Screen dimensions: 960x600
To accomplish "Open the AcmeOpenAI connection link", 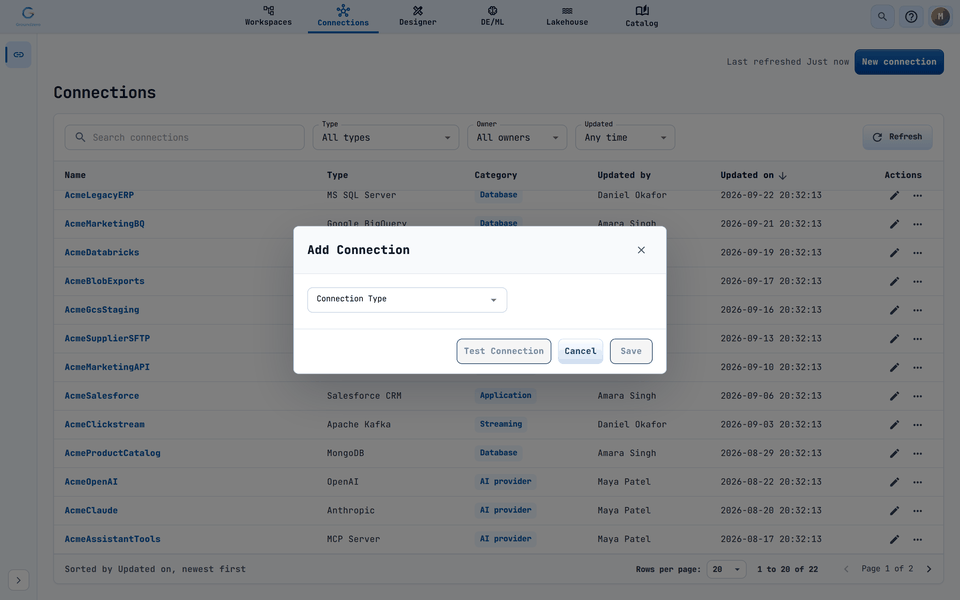I will point(91,482).
